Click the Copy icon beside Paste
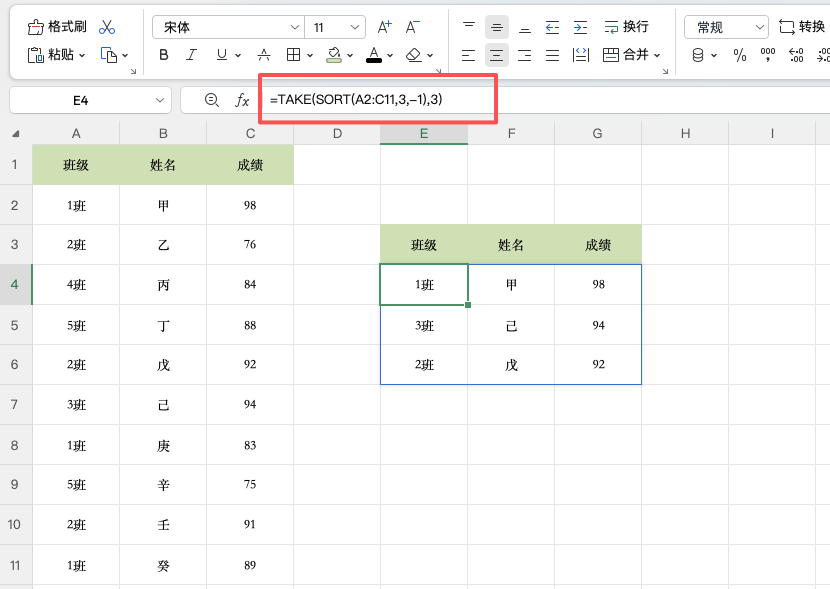Screen dimensions: 830x589 [107, 55]
